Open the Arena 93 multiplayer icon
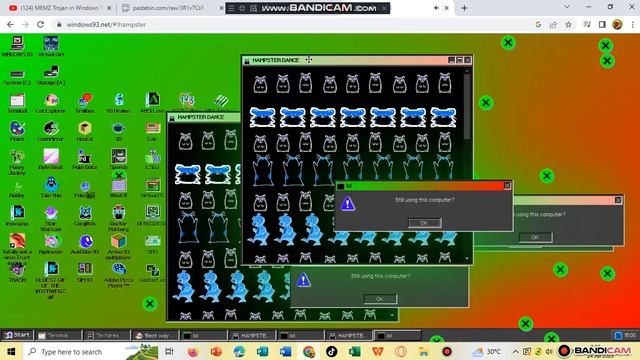The image size is (640, 360). [119, 247]
